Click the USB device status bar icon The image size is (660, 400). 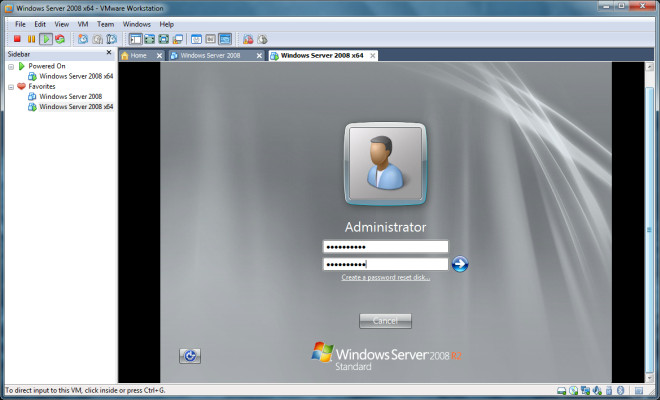pyautogui.click(x=609, y=391)
